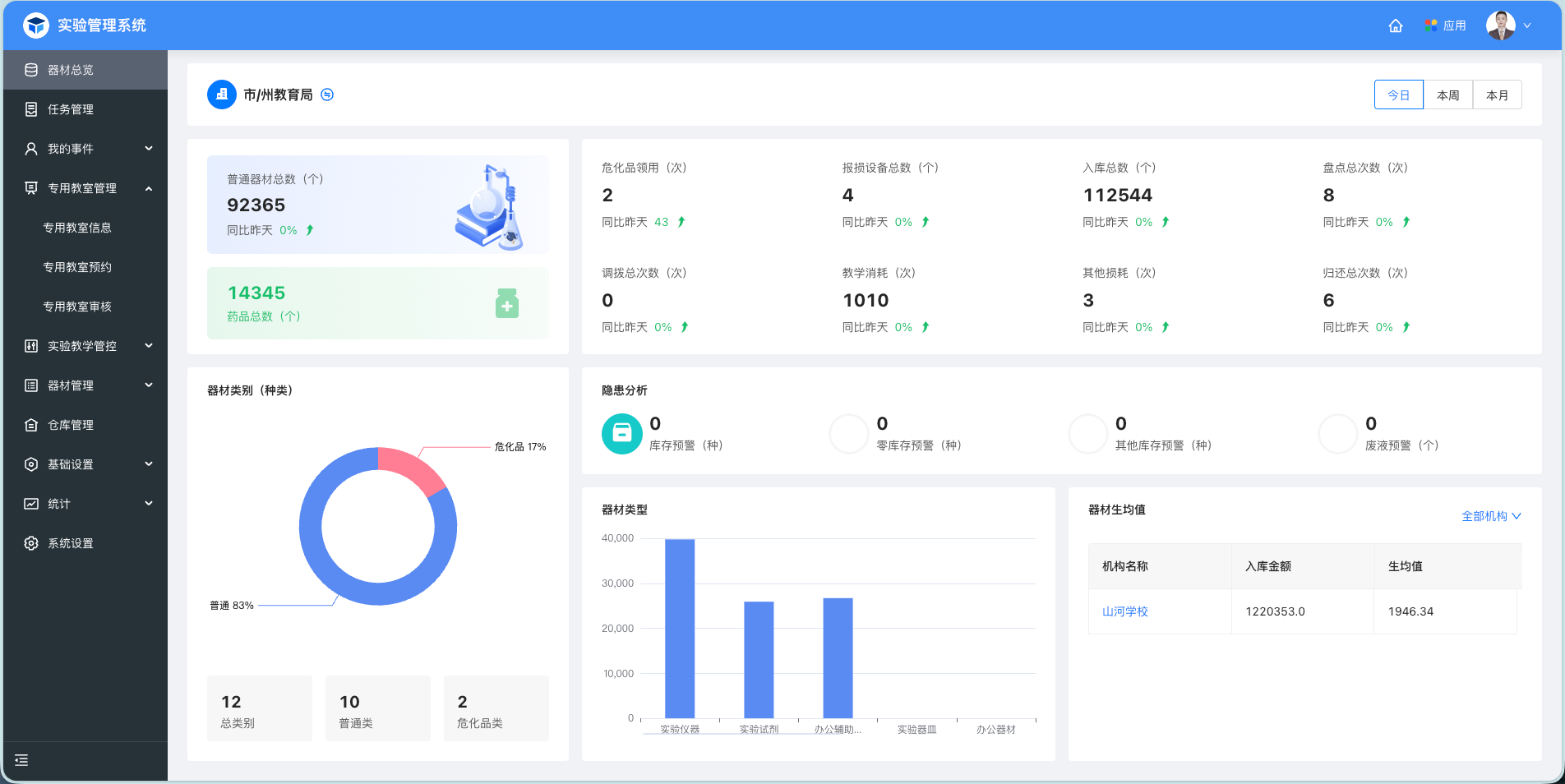Click the 实验仪器 bar in chart
The width and height of the screenshot is (1565, 784).
click(x=680, y=629)
